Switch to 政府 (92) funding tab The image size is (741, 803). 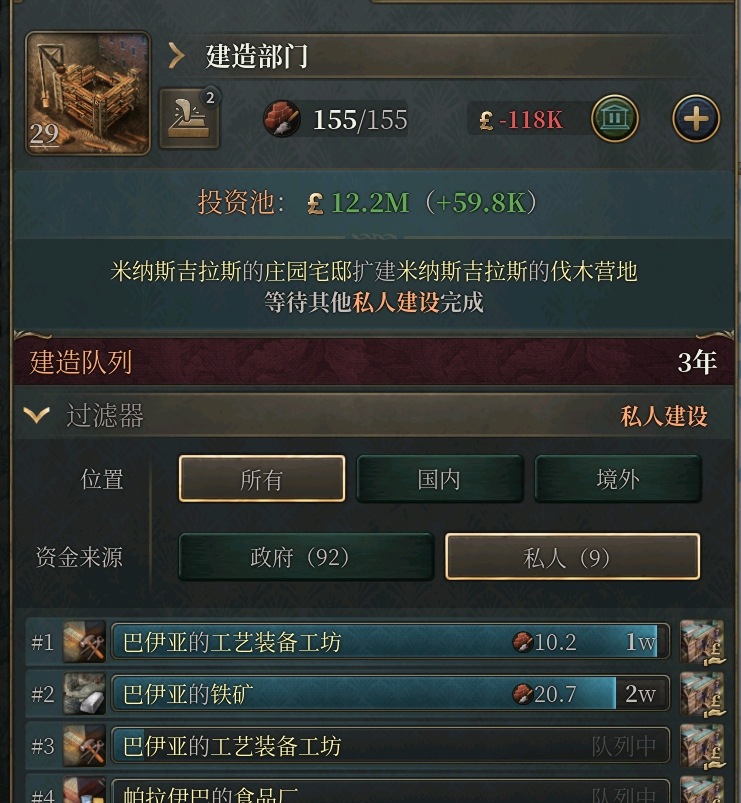pyautogui.click(x=306, y=557)
